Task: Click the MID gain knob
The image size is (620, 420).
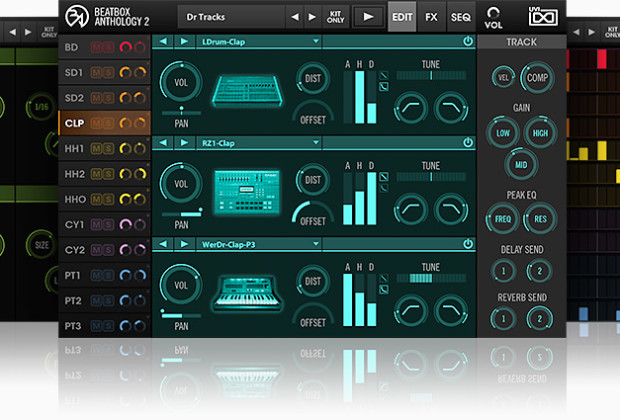Action: 521,165
